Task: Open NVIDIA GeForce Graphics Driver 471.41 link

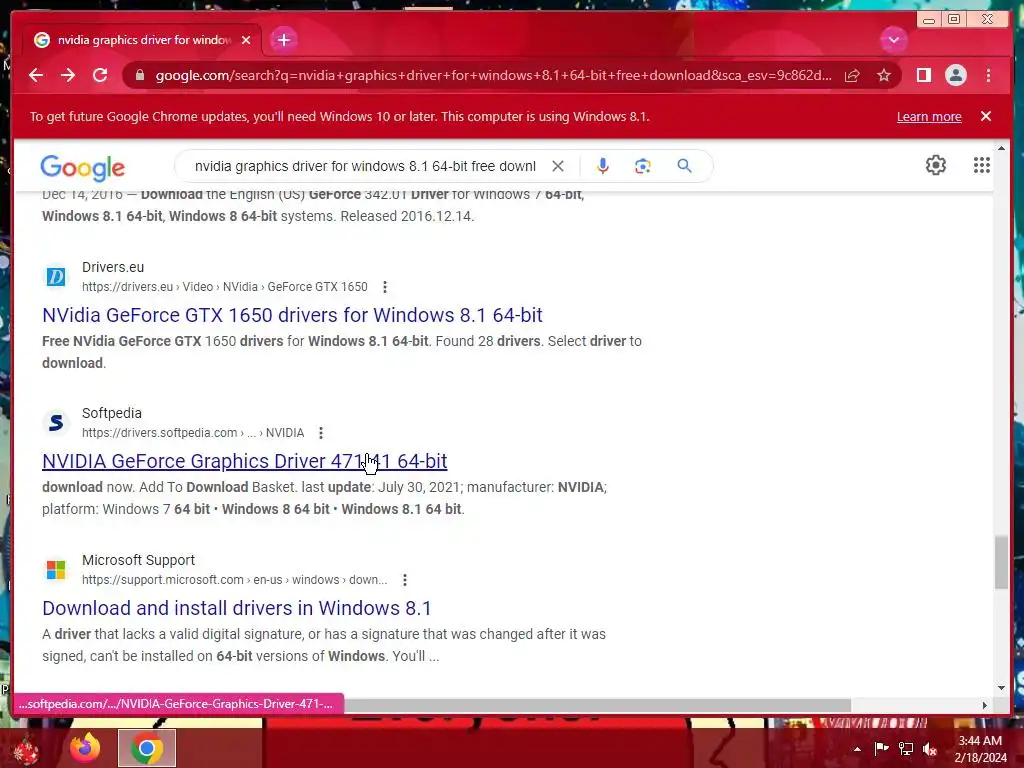Action: [244, 461]
